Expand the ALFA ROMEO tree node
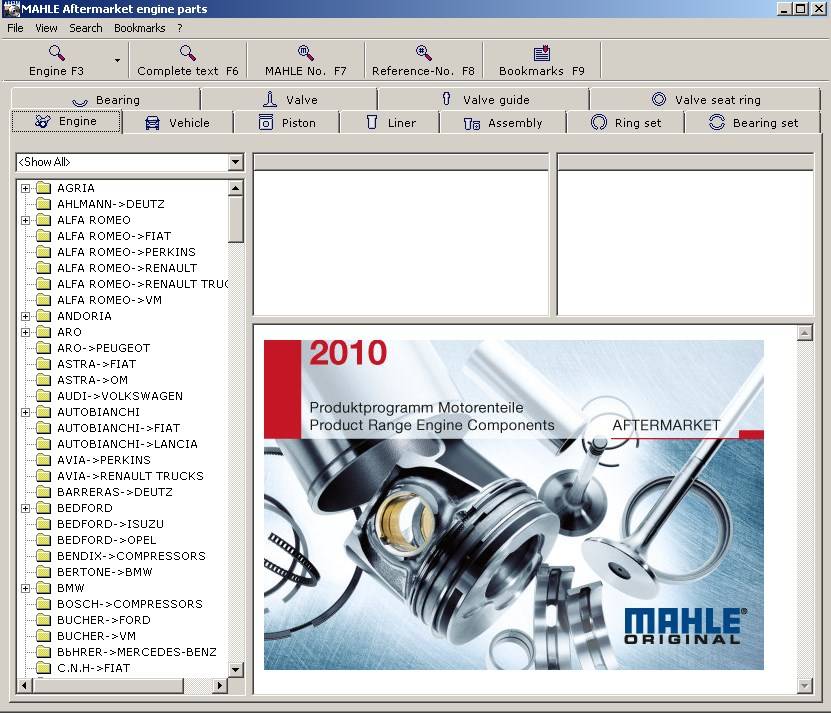Image resolution: width=831 pixels, height=713 pixels. click(25, 220)
